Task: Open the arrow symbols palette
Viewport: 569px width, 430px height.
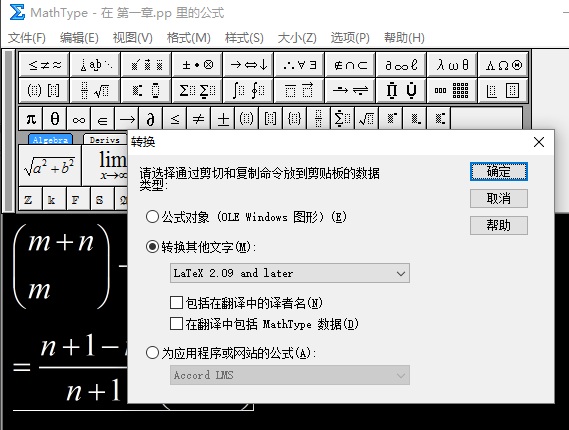Action: 249,65
